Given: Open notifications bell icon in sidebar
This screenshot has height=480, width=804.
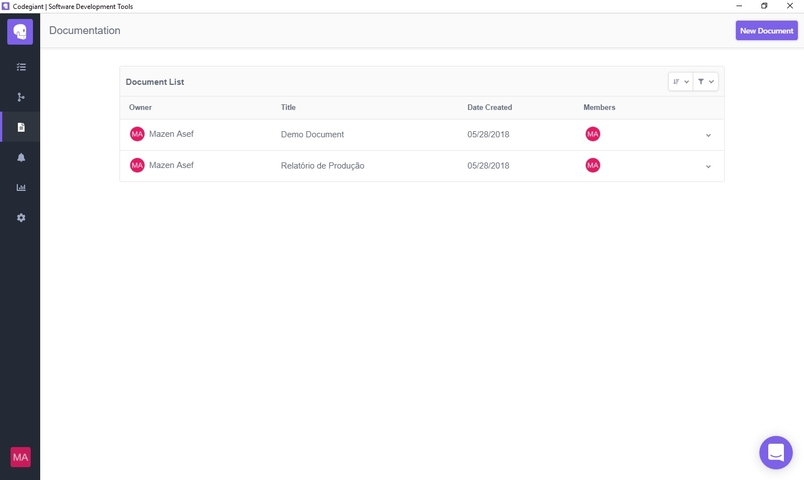Looking at the screenshot, I should [x=21, y=157].
